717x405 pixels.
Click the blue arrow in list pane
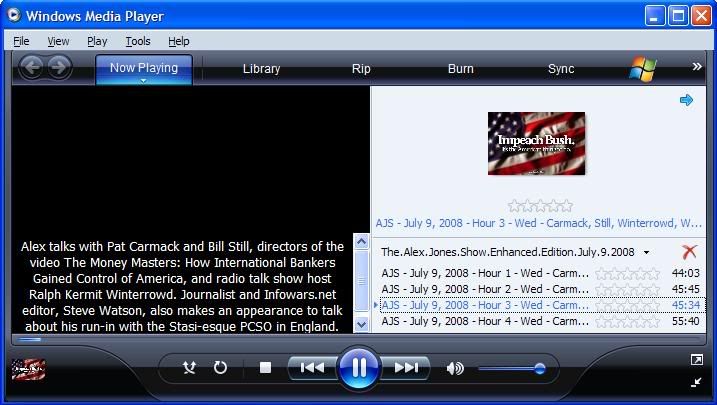tap(686, 100)
